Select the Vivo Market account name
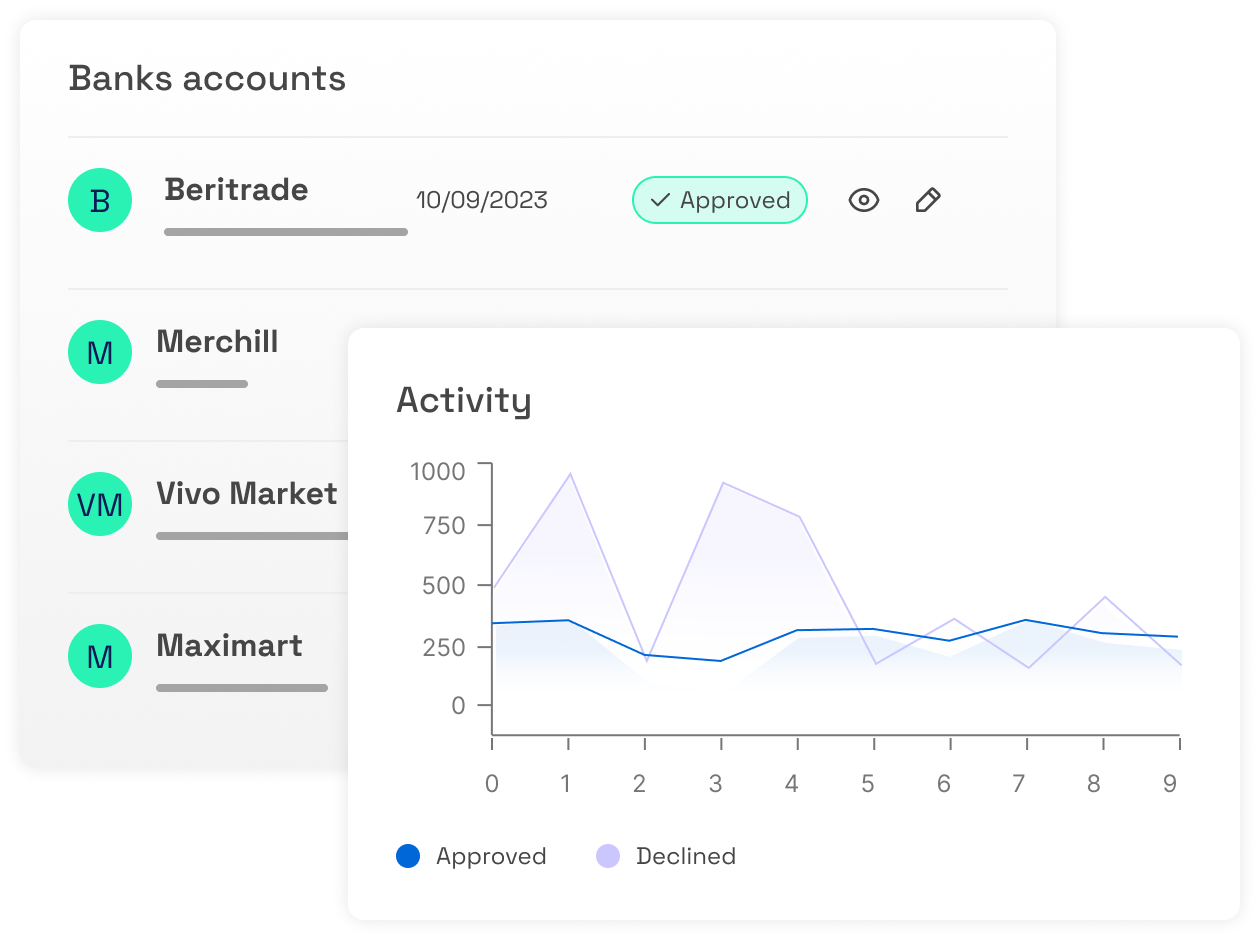 pyautogui.click(x=247, y=493)
